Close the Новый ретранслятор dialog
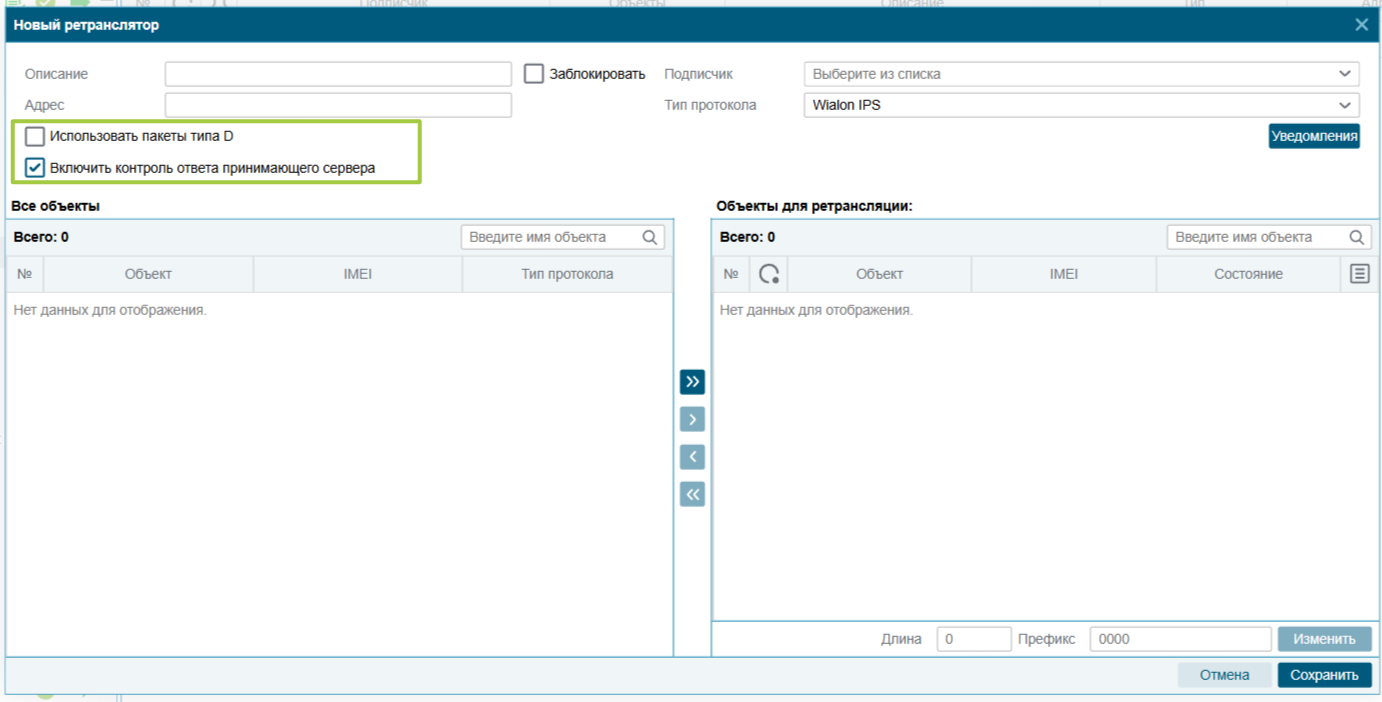This screenshot has width=1382, height=702. (x=1361, y=25)
